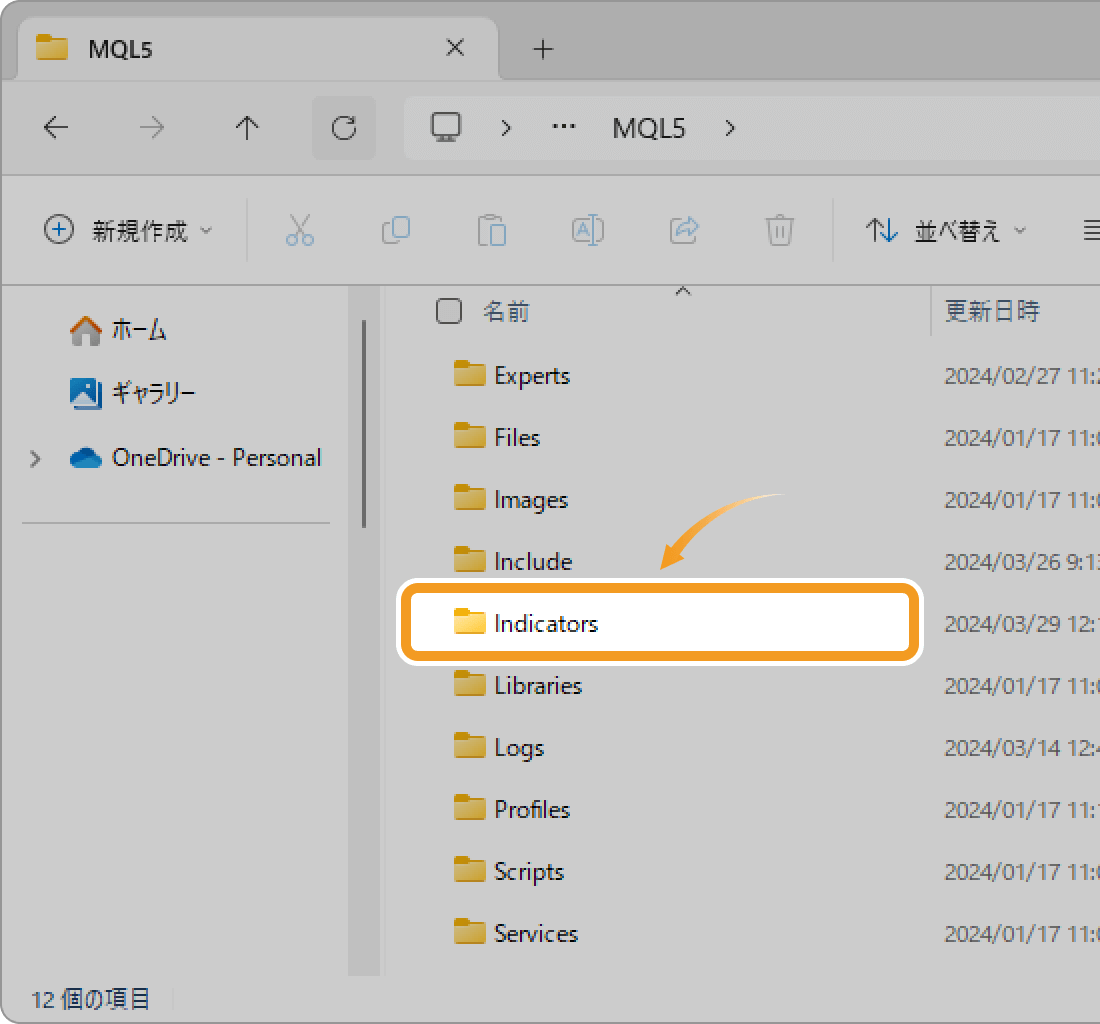The height and width of the screenshot is (1024, 1100).
Task: Select the Include folder
Action: 513,561
